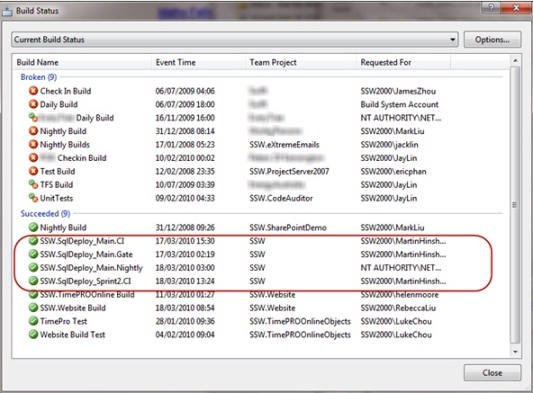Click the partial-success icon beside TFS Build
Viewport: 533px width, 393px height.
coord(33,185)
